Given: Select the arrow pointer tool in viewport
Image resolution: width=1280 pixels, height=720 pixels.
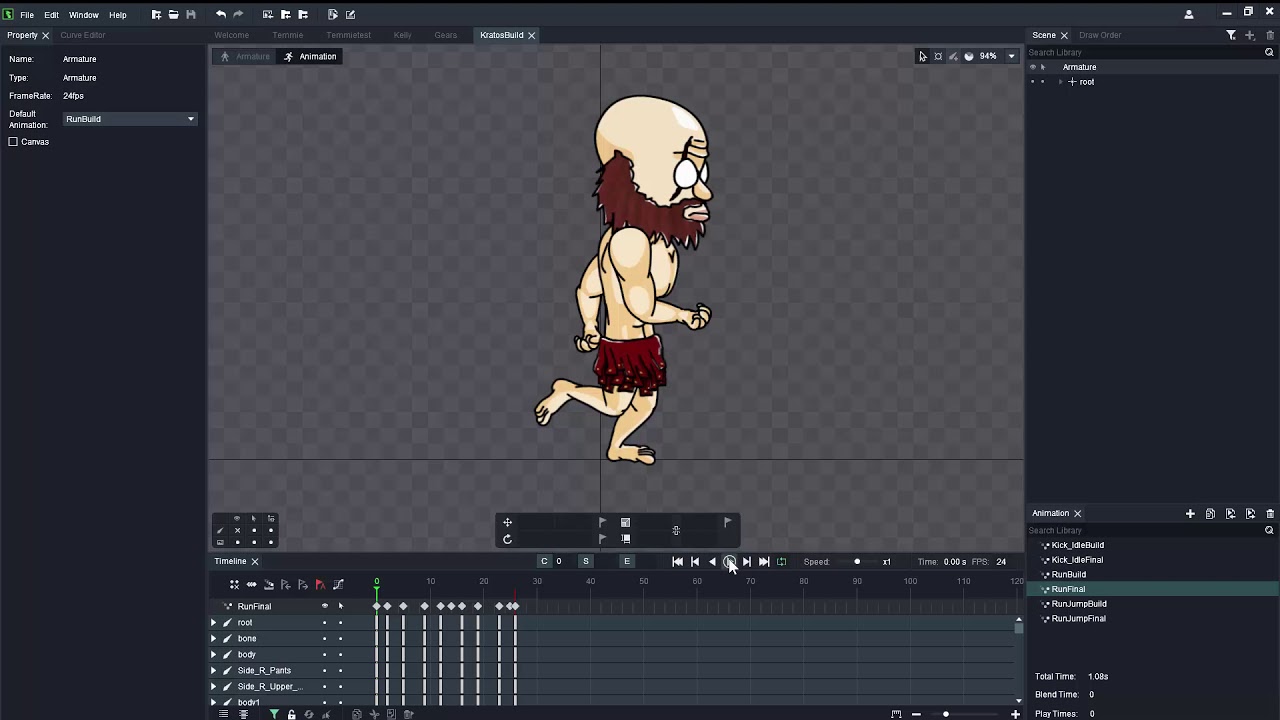Looking at the screenshot, I should [x=923, y=56].
